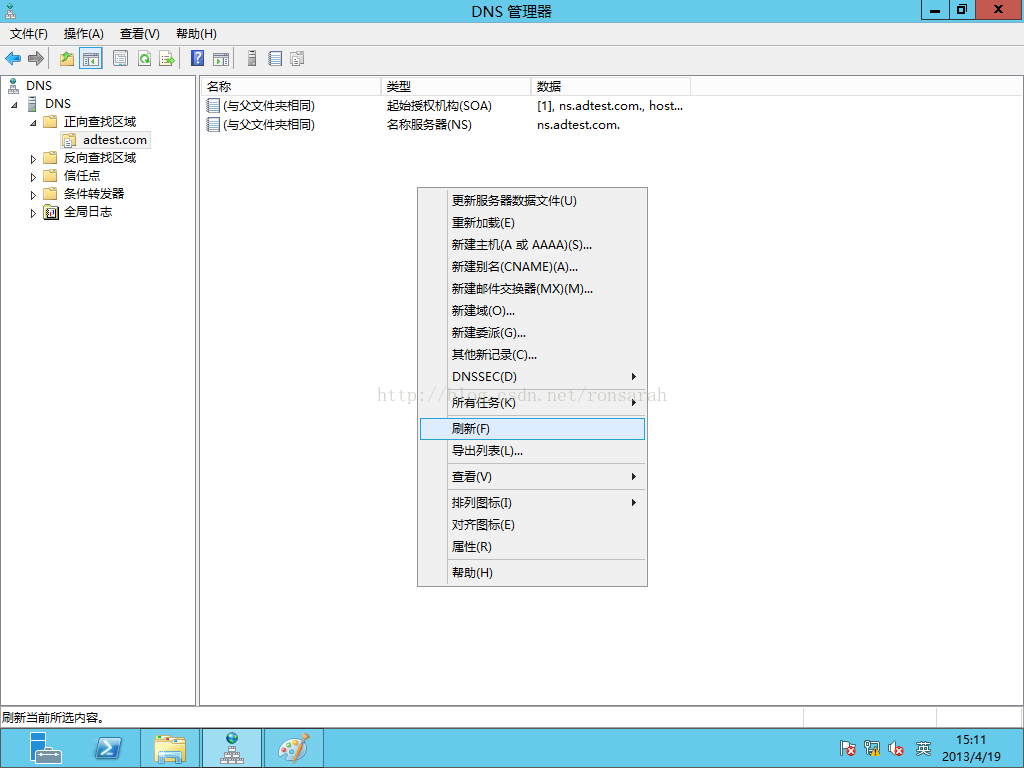Click the new record notebook toolbar icon
The width and height of the screenshot is (1024, 768).
click(x=275, y=59)
